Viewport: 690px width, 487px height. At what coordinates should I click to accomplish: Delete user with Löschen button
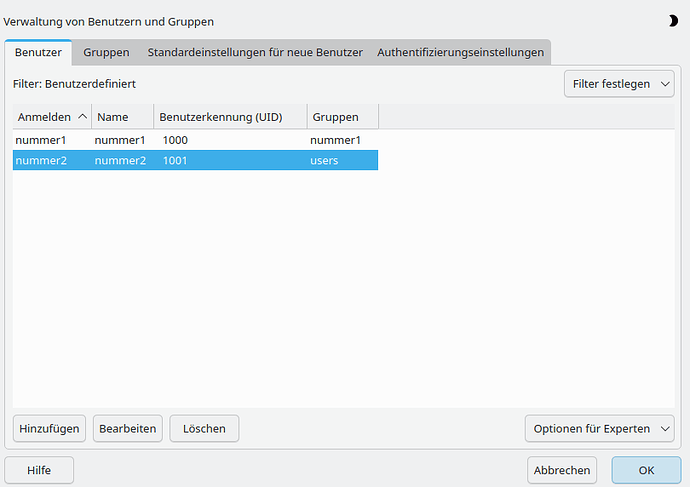click(204, 428)
